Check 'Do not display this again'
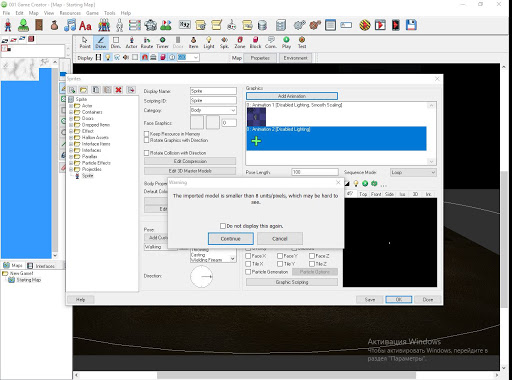The image size is (512, 380). pos(223,226)
